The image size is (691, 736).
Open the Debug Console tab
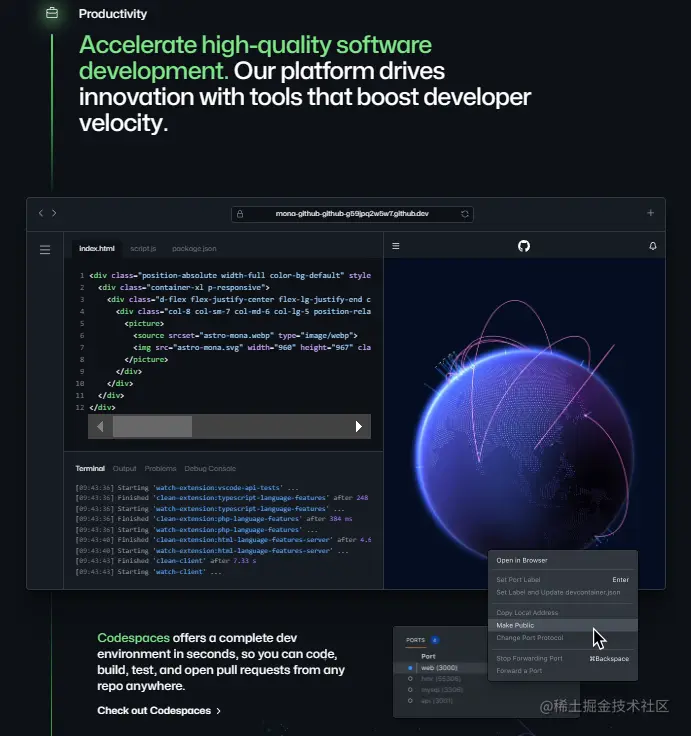coord(210,468)
